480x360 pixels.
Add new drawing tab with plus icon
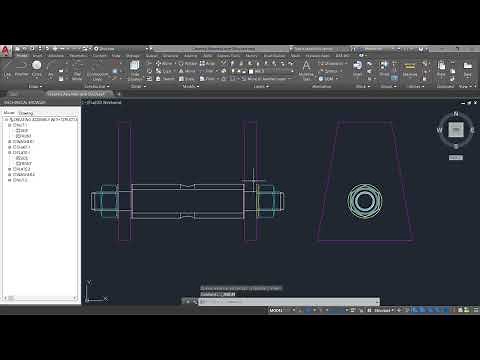click(x=119, y=94)
